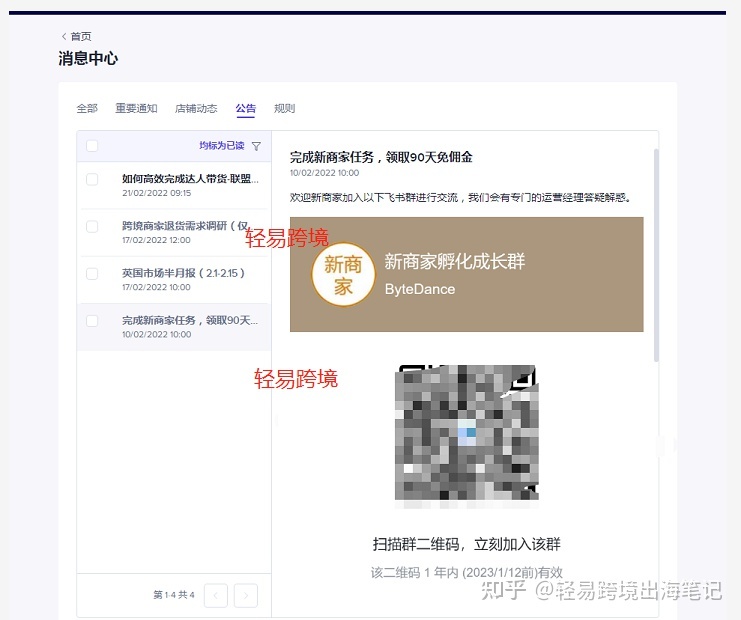
Task: Open the 重要通知 tab
Action: (136, 109)
